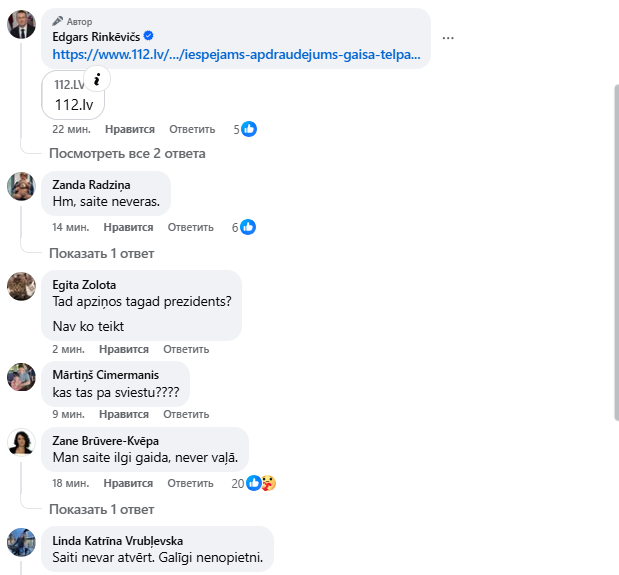Viewport: 619px width, 575px height.
Task: Click Mārtiņš Cimermanis profile picture
Action: 22,377
